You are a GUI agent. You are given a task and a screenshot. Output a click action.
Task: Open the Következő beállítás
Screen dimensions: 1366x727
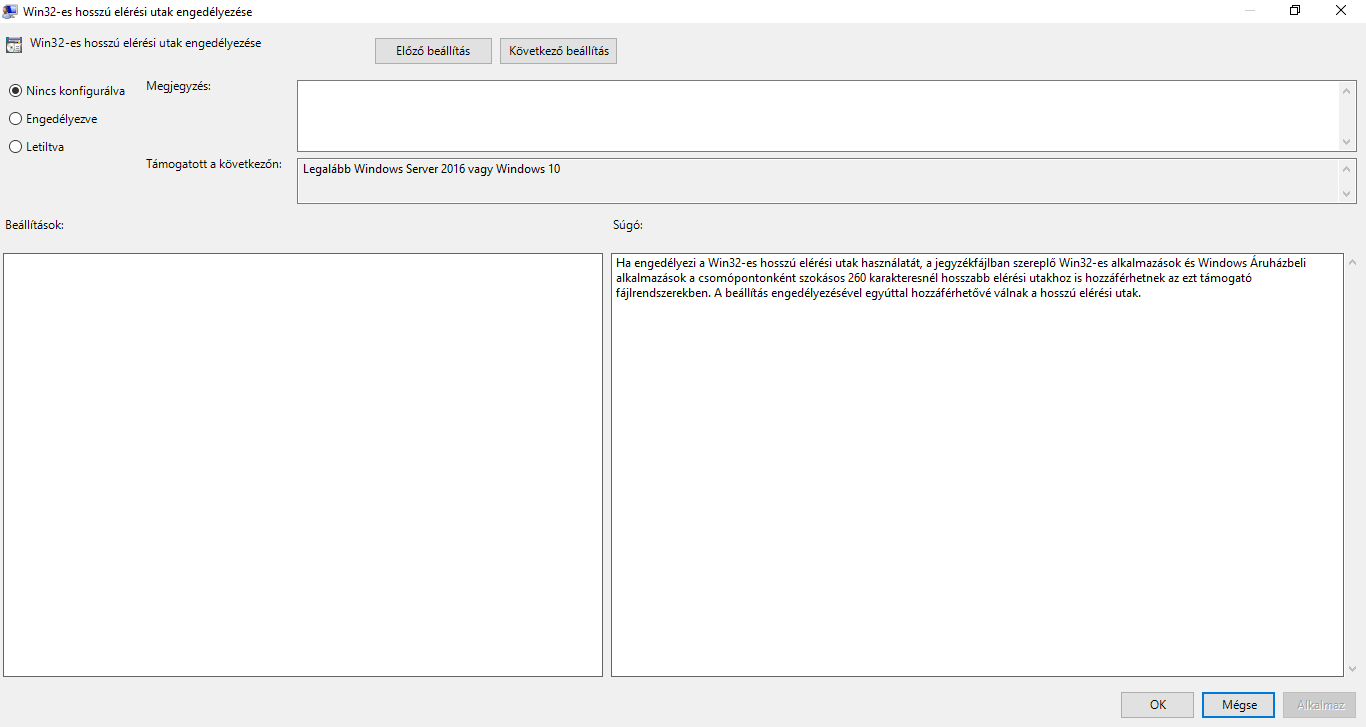click(558, 51)
